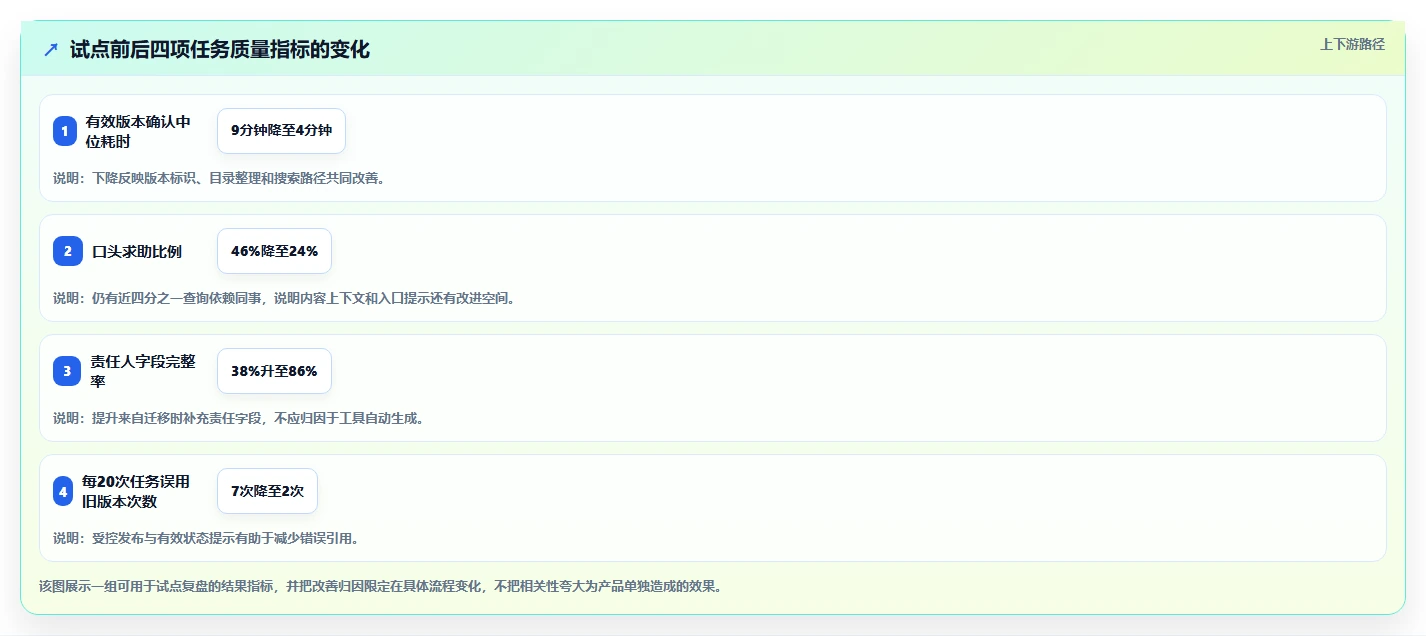Click the label 责任人字段完整率

pos(143,371)
